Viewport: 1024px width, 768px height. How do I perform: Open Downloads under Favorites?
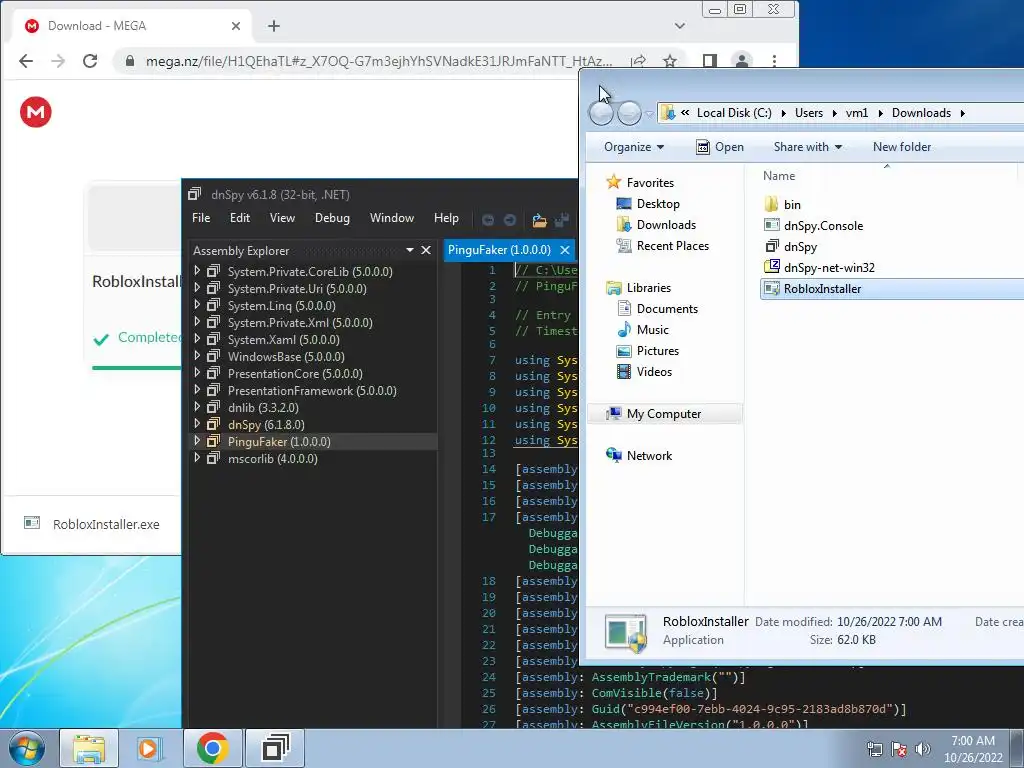(657, 225)
